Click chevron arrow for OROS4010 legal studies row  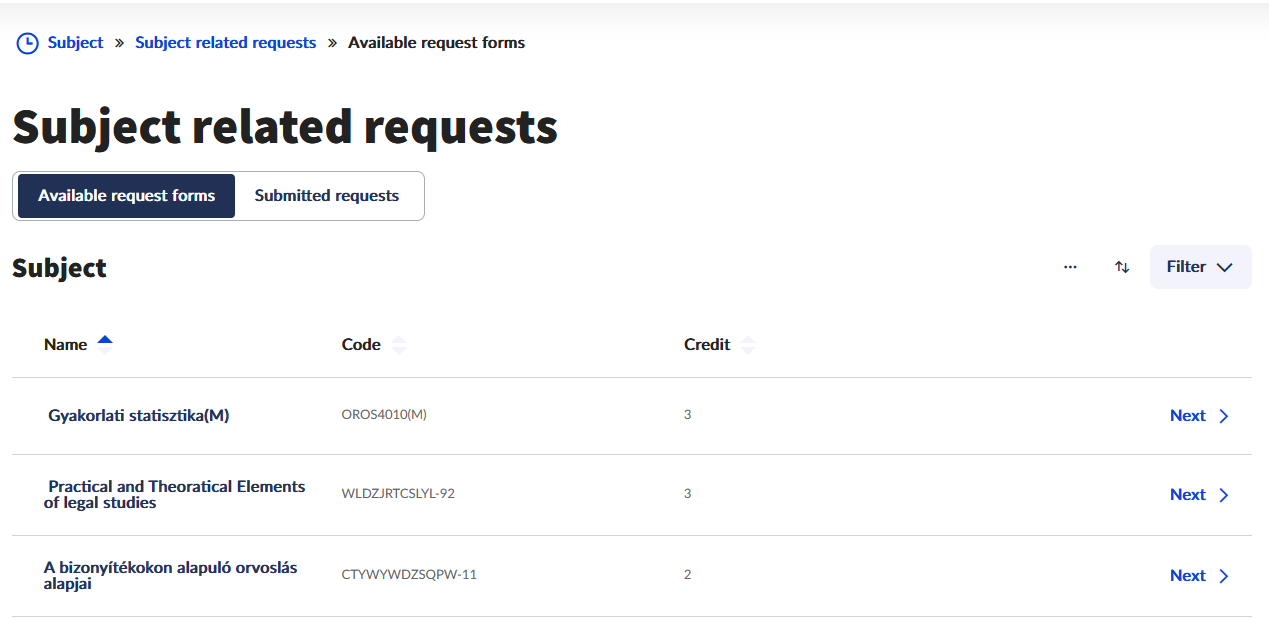1224,495
